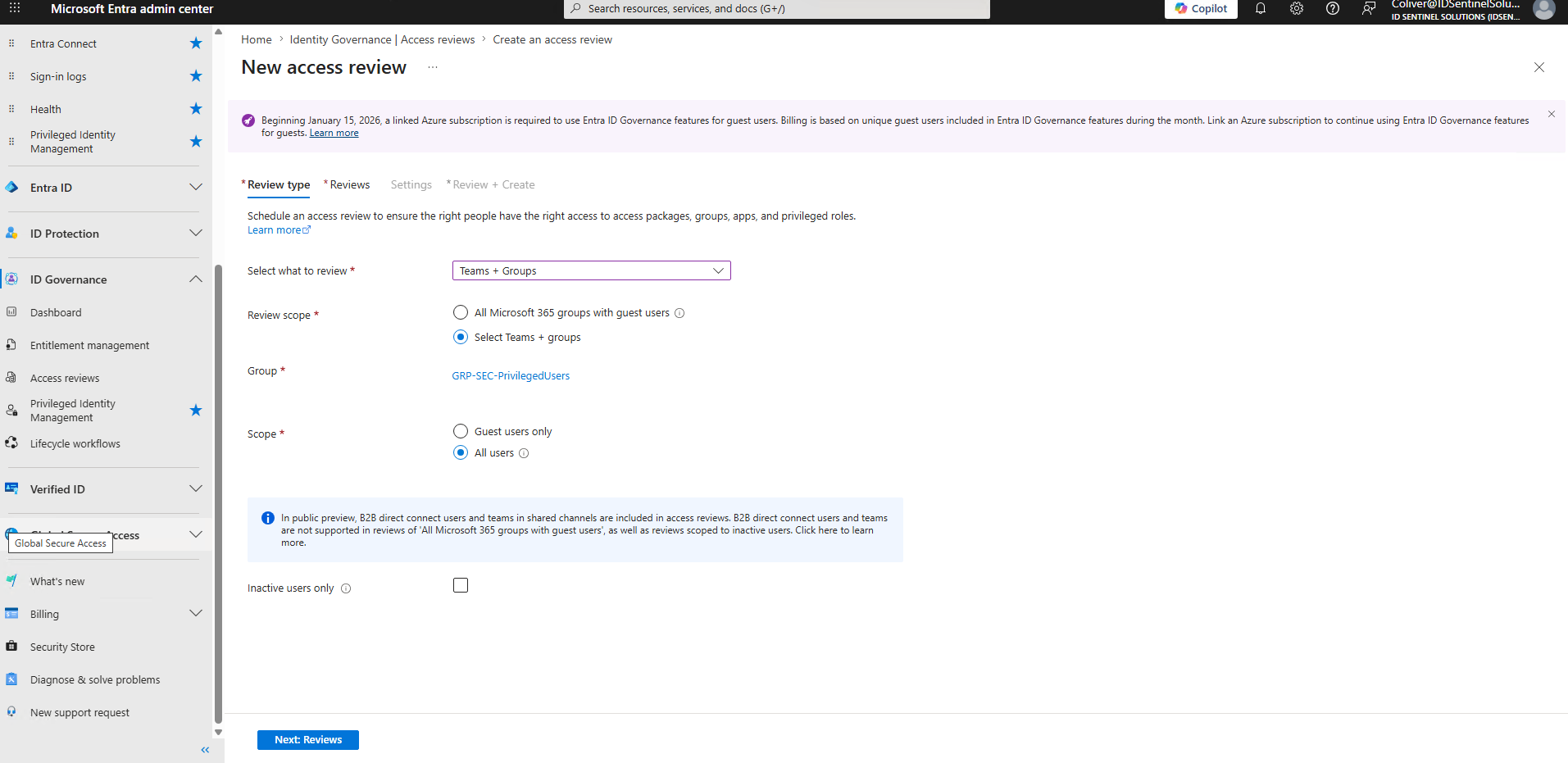The width and height of the screenshot is (1568, 763).
Task: Go to Home breadcrumb
Action: tap(257, 40)
